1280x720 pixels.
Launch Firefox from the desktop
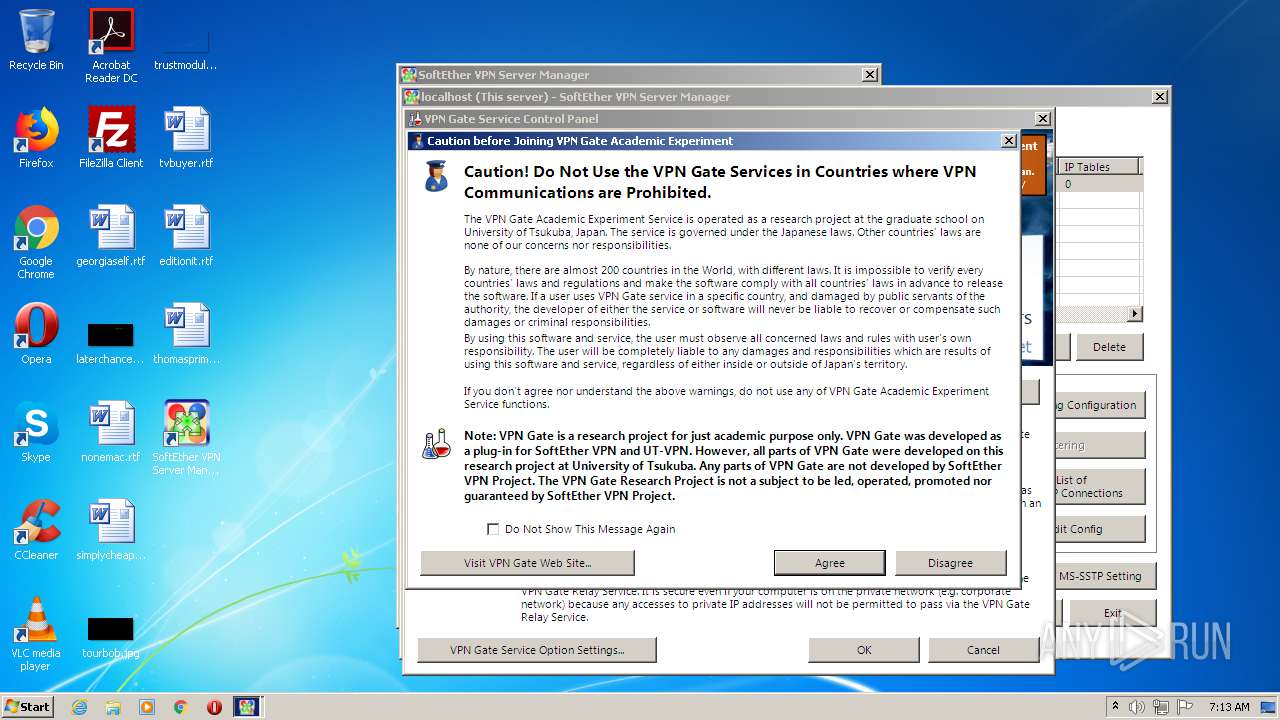pyautogui.click(x=36, y=138)
